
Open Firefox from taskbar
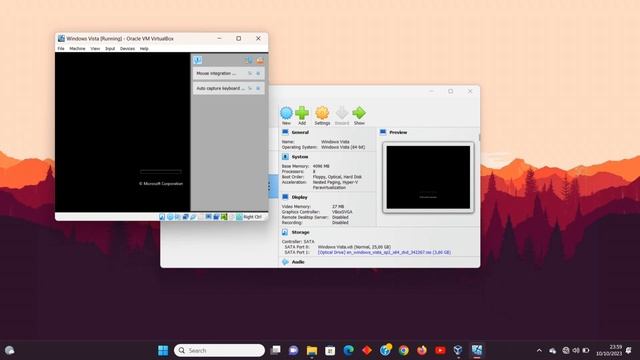pos(422,350)
